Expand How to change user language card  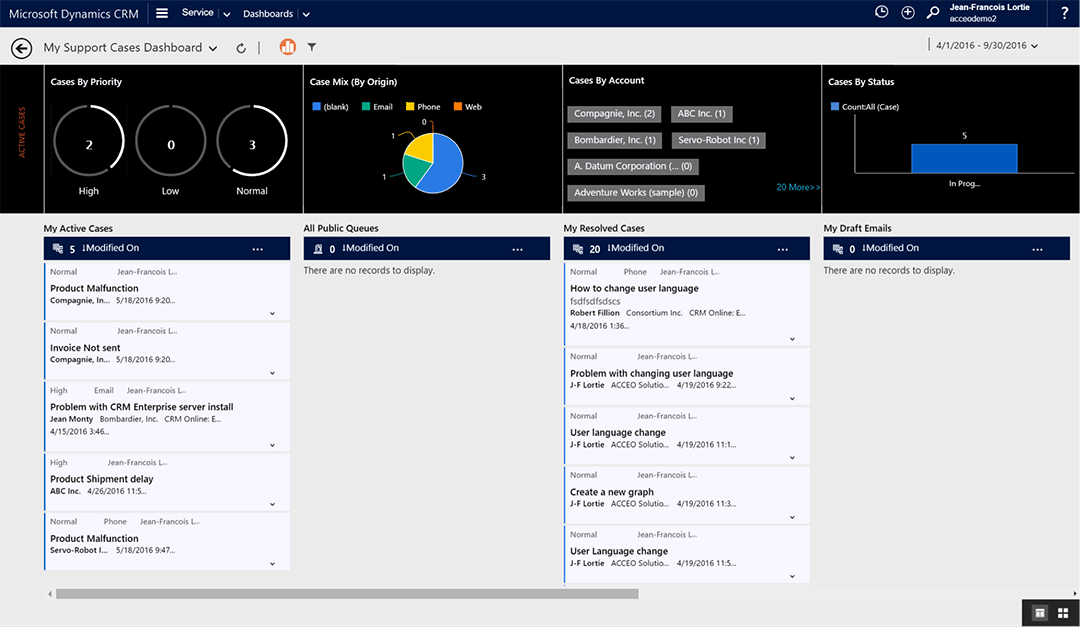[792, 339]
